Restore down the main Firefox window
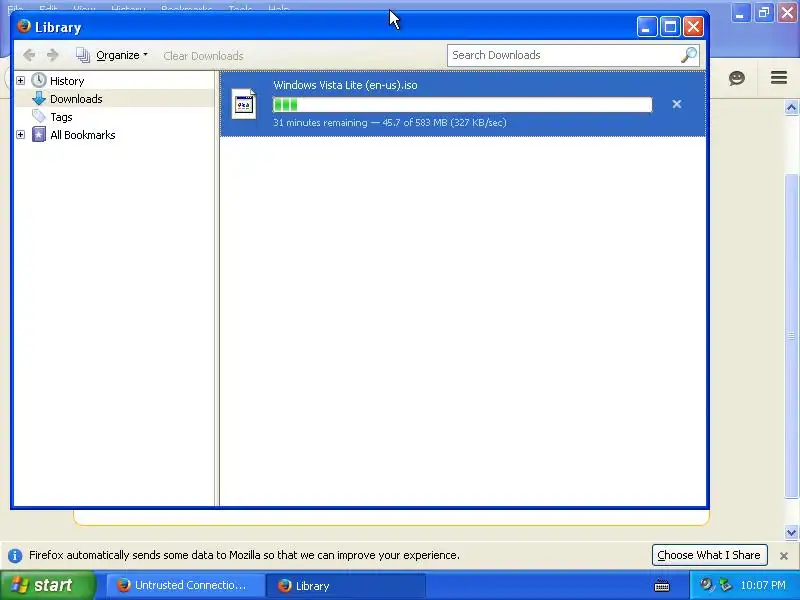The height and width of the screenshot is (600, 800). 763,13
